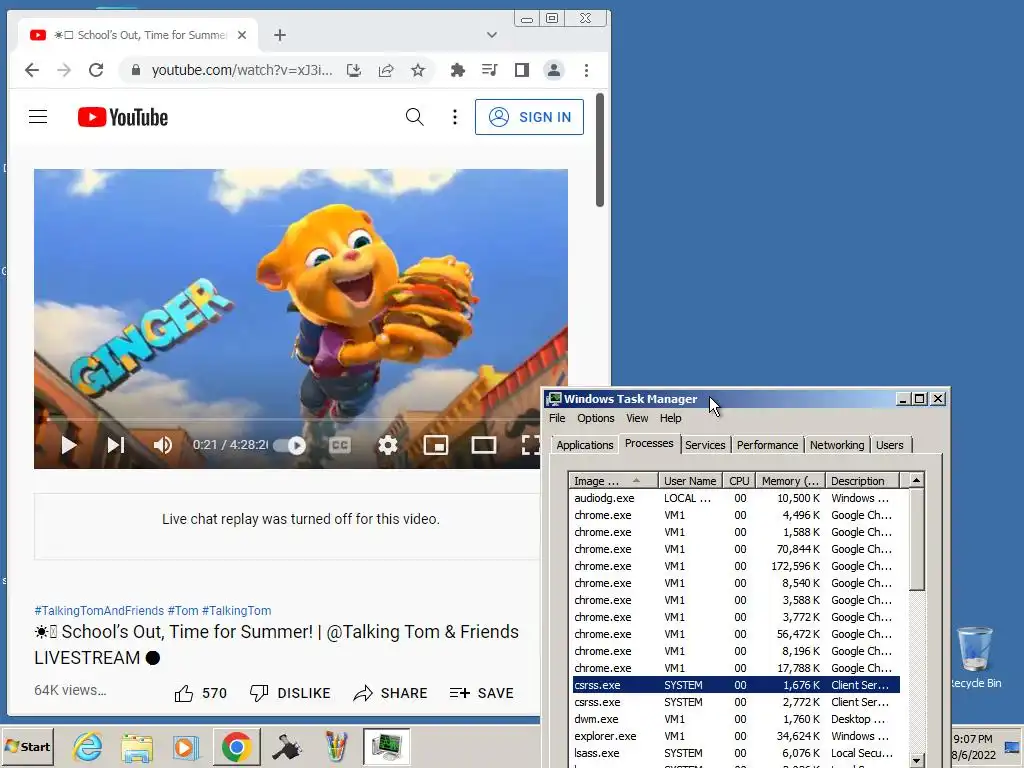Enable miniplayer mode
The height and width of the screenshot is (768, 1024).
coord(436,445)
